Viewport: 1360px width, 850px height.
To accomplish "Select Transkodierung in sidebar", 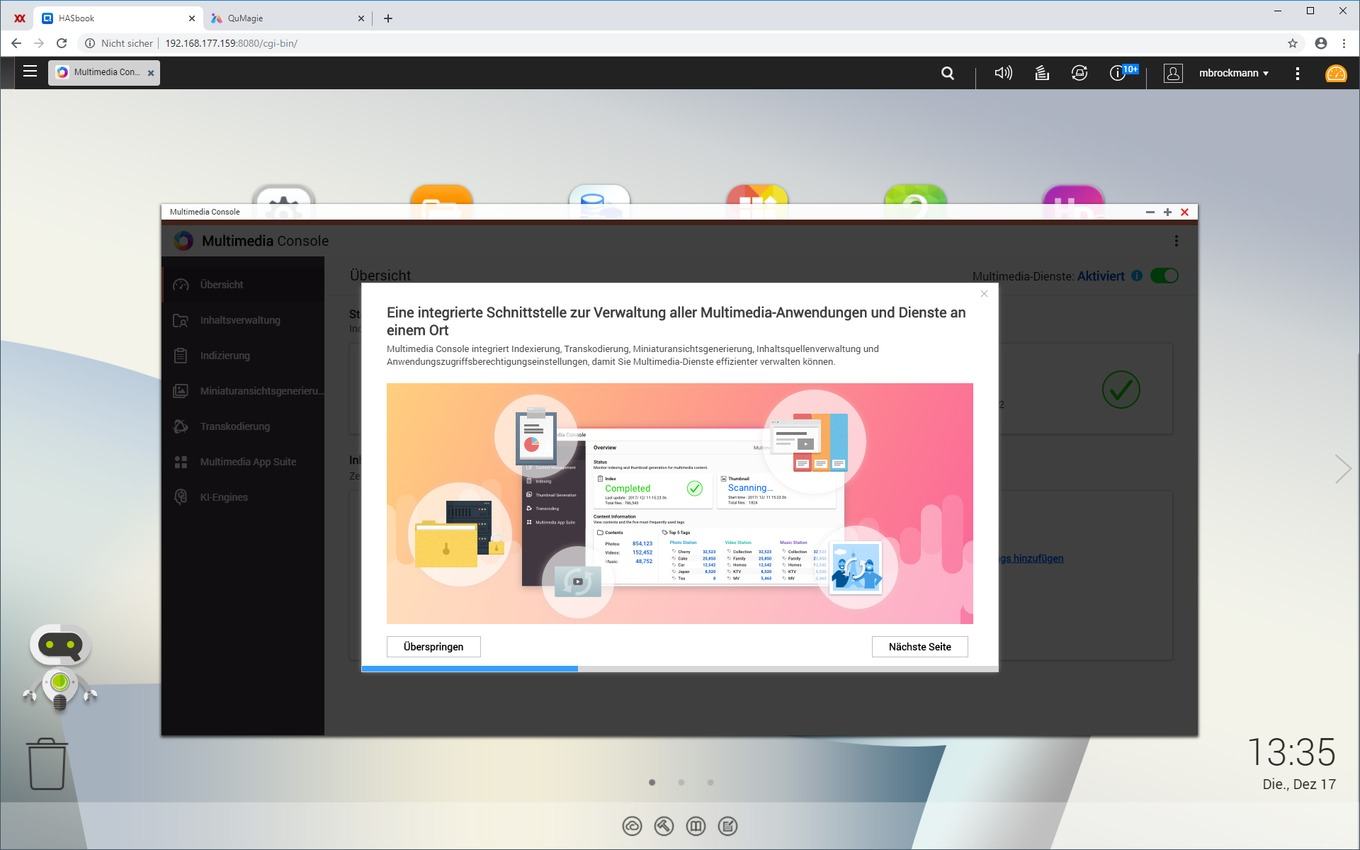I will coord(242,426).
